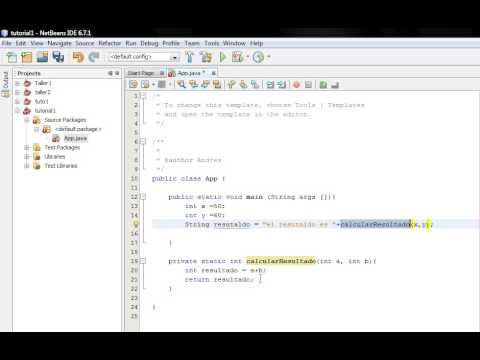This screenshot has width=480, height=360.
Task: Comment selected lines icon
Action: [323, 84]
